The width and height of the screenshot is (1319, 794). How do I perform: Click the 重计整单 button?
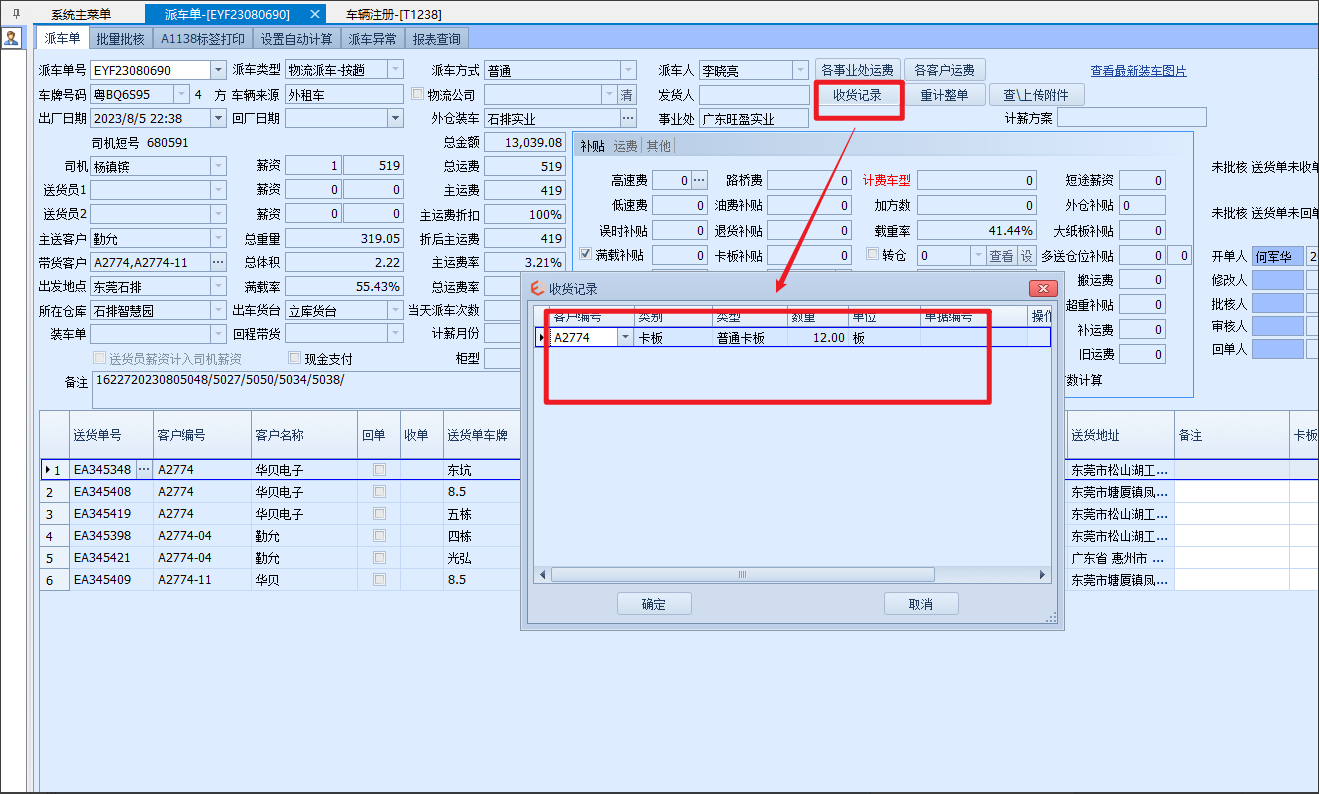pyautogui.click(x=944, y=95)
